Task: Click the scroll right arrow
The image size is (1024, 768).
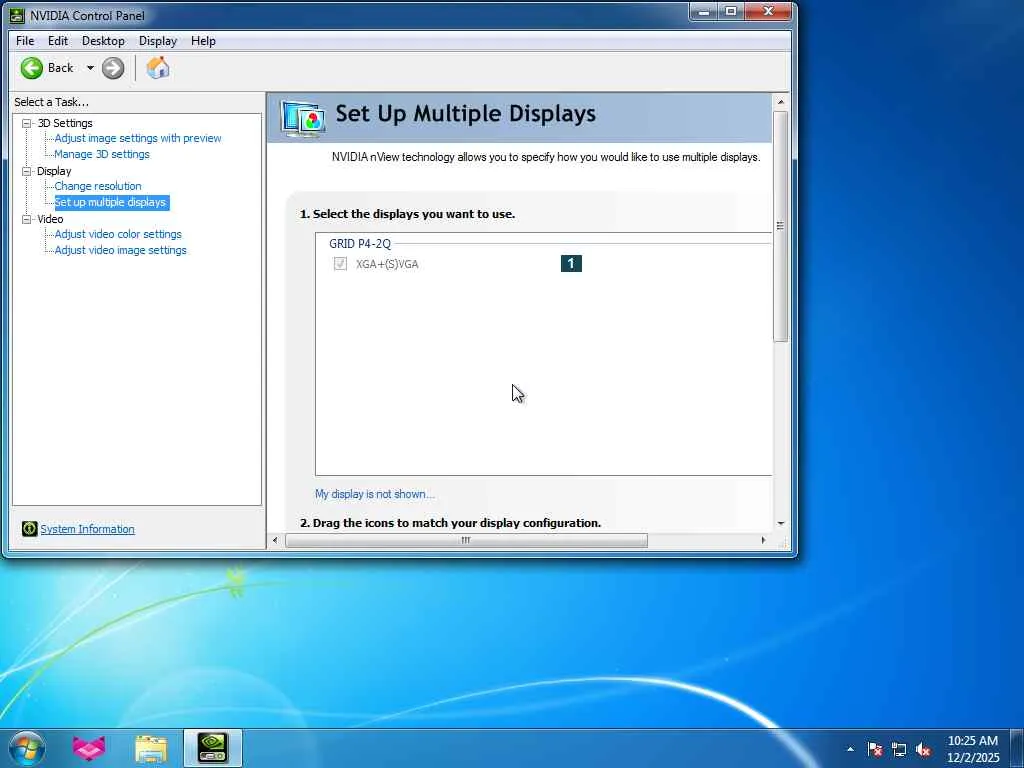Action: (x=763, y=540)
